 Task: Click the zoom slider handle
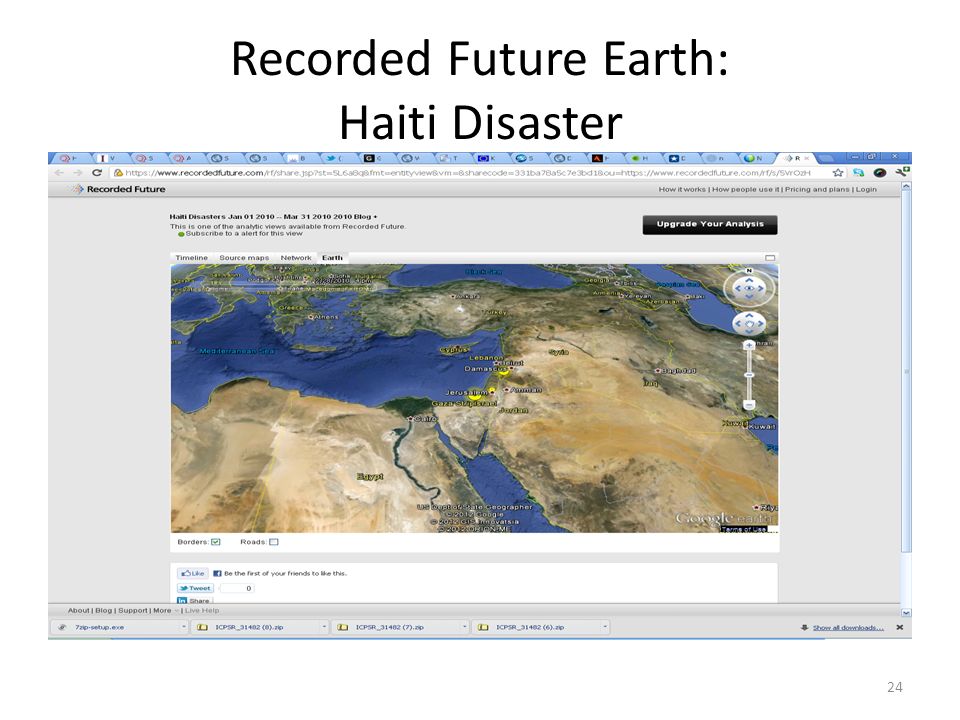point(749,375)
